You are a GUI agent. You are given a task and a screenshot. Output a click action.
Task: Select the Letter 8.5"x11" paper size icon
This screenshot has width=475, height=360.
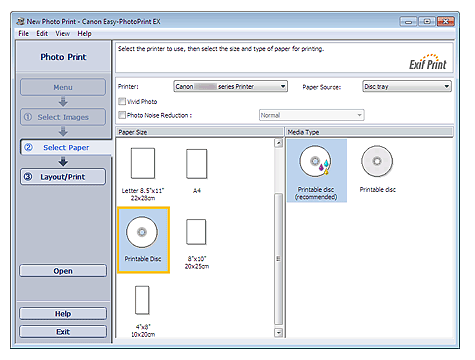point(143,163)
